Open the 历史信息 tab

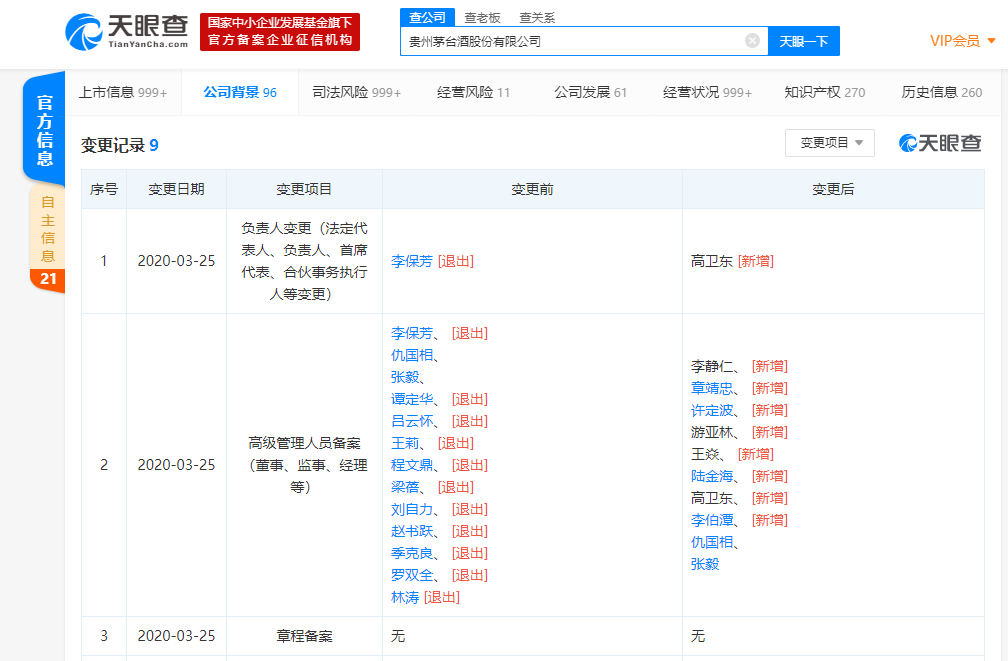pos(942,93)
